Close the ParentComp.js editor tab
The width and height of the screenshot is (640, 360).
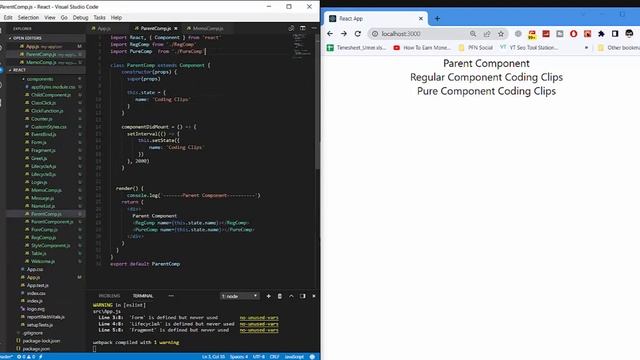click(176, 29)
